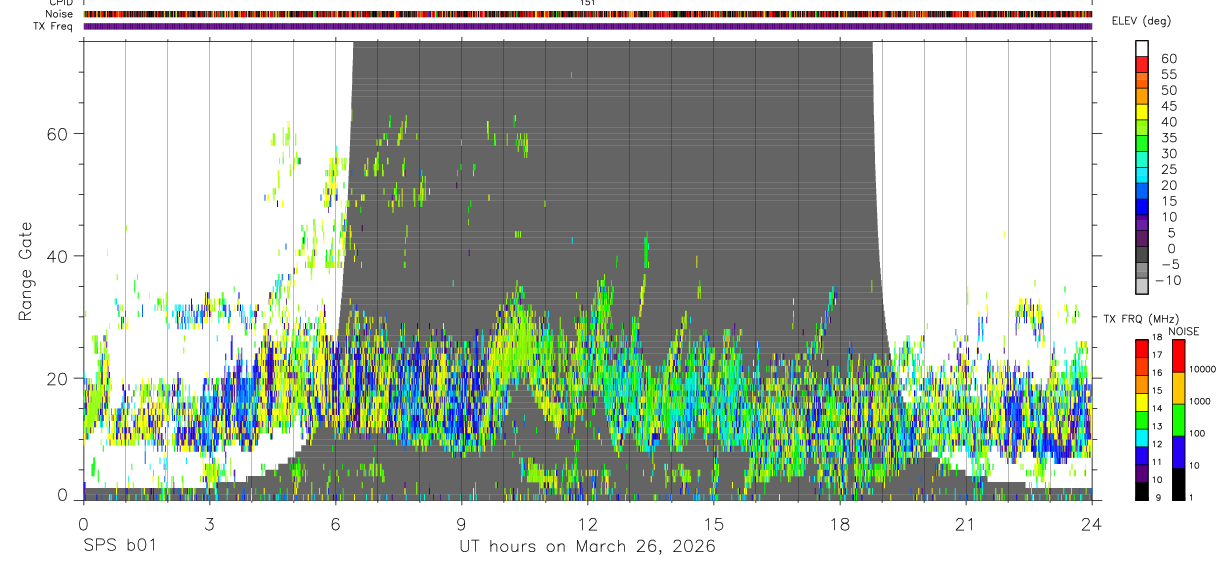Click the ELEV legend value 25
The height and width of the screenshot is (567, 1228).
(1169, 169)
